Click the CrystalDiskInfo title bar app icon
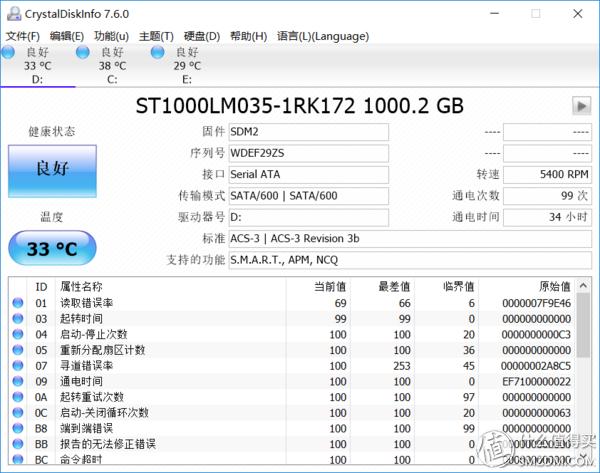600x473 pixels. coord(14,14)
